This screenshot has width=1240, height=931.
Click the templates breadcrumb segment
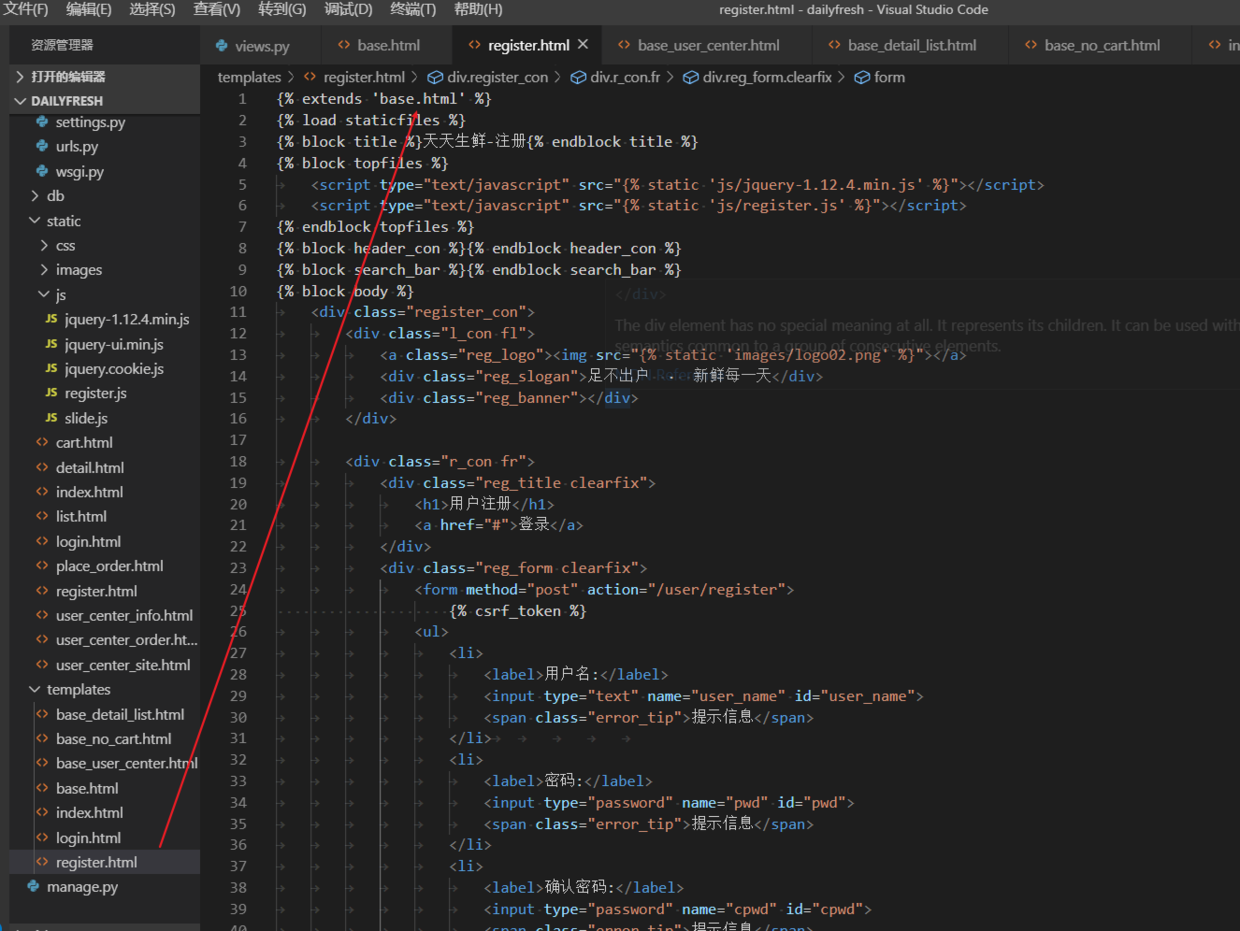coord(249,77)
